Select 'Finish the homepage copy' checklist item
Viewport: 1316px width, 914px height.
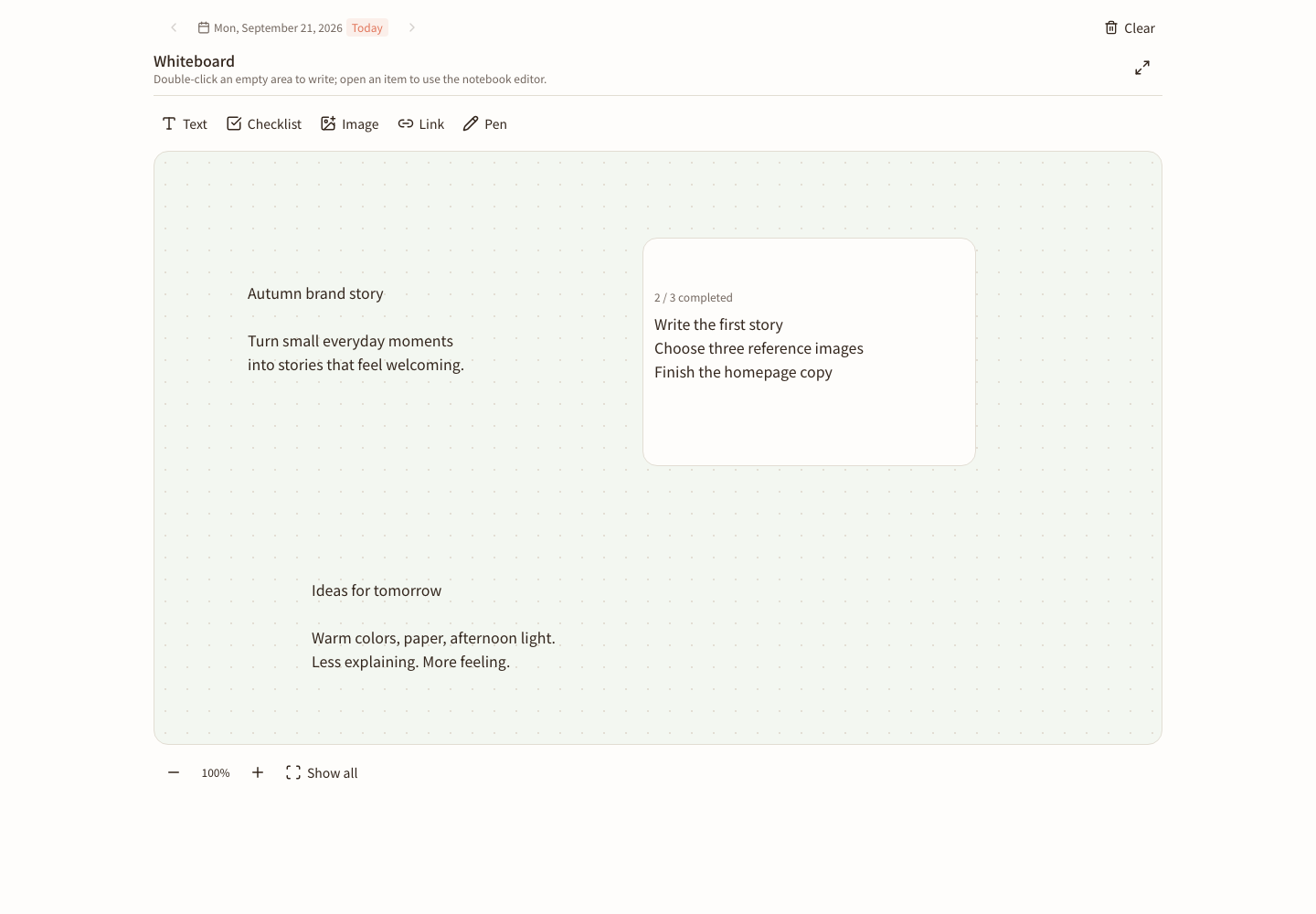(x=743, y=372)
